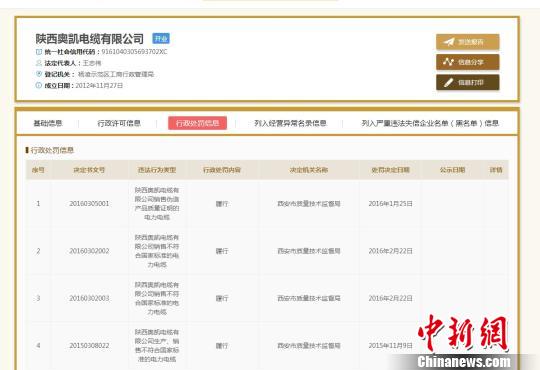Select the credit code 91610403056693702XC
The height and width of the screenshot is (370, 540).
click(134, 52)
